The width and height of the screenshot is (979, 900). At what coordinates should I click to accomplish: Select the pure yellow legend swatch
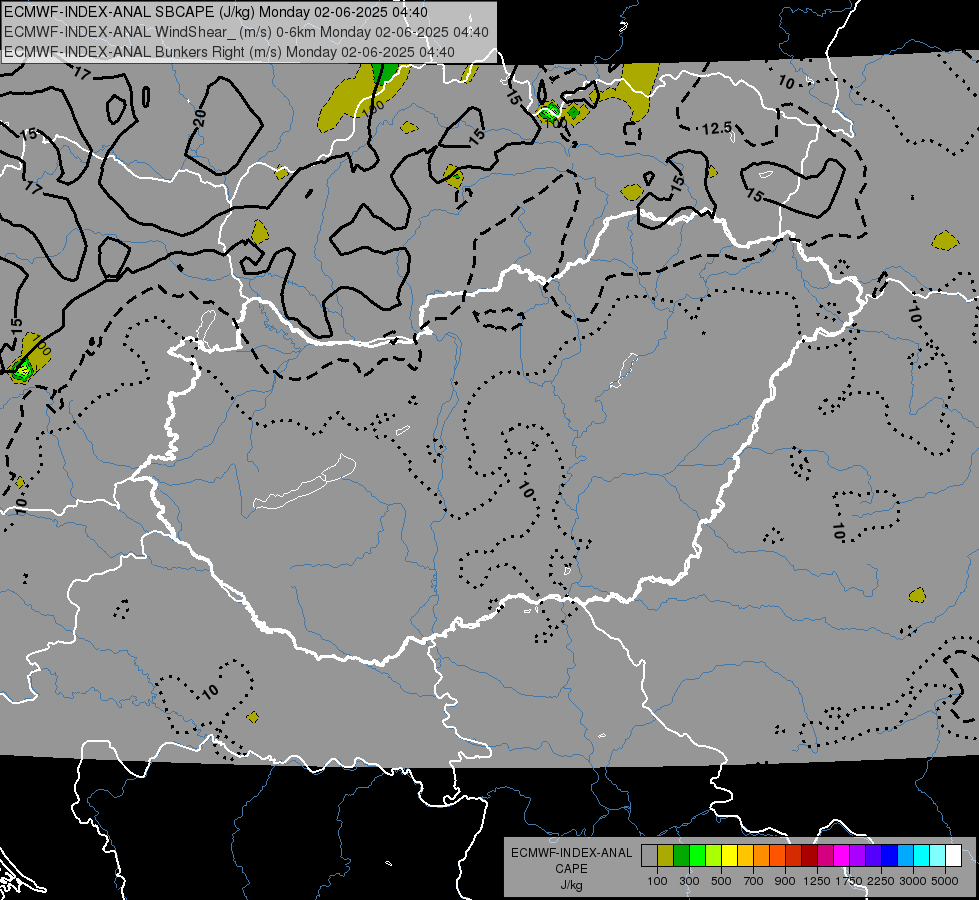(x=729, y=856)
